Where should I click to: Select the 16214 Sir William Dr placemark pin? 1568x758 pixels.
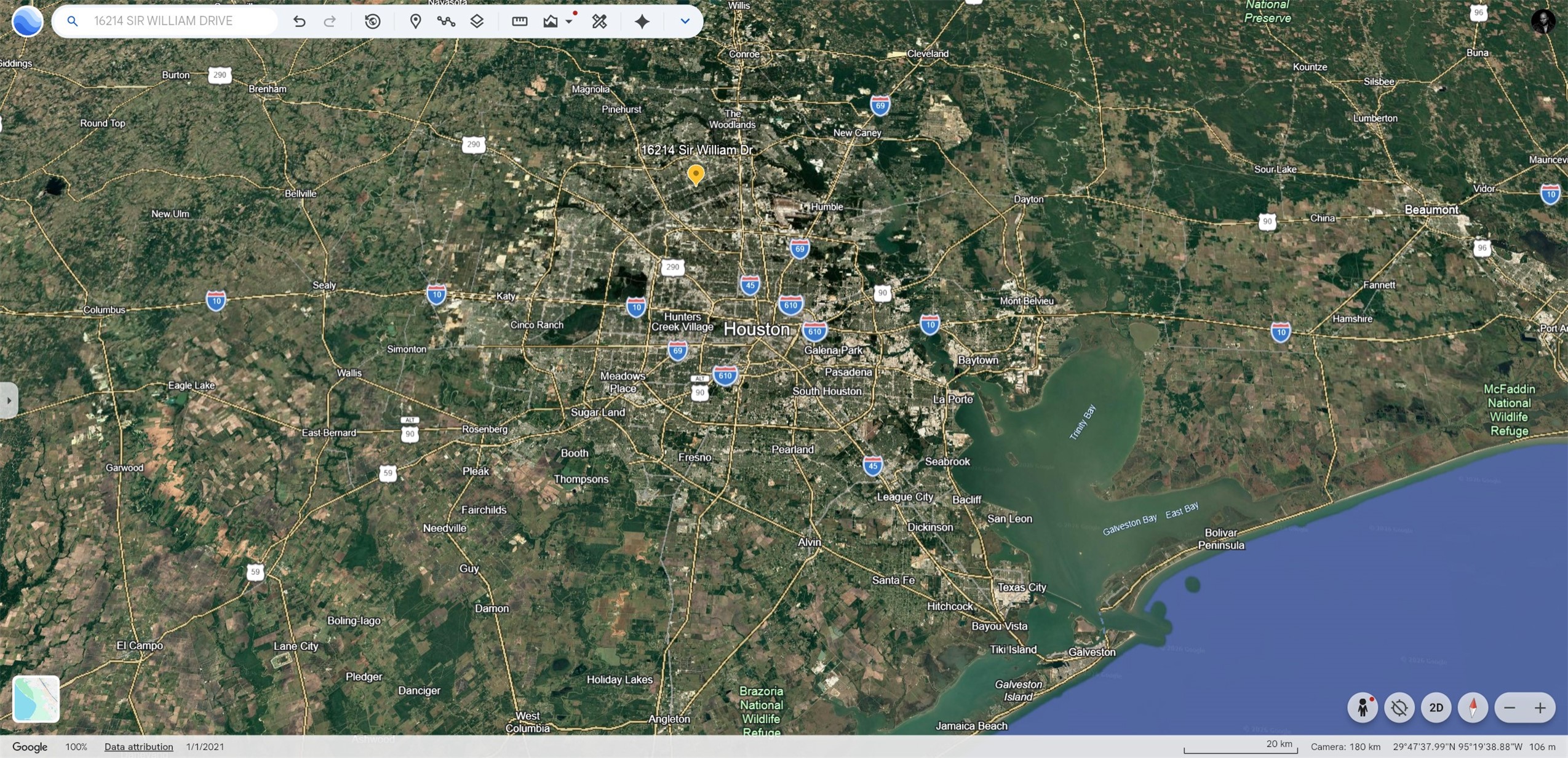[696, 175]
